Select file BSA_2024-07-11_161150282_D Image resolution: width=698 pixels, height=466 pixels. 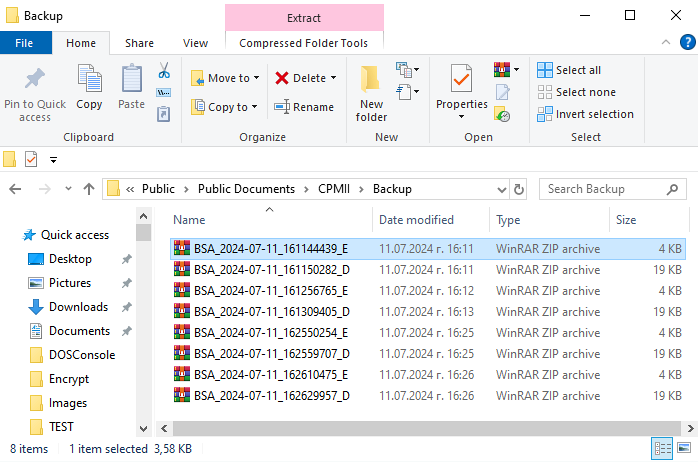[427, 270]
